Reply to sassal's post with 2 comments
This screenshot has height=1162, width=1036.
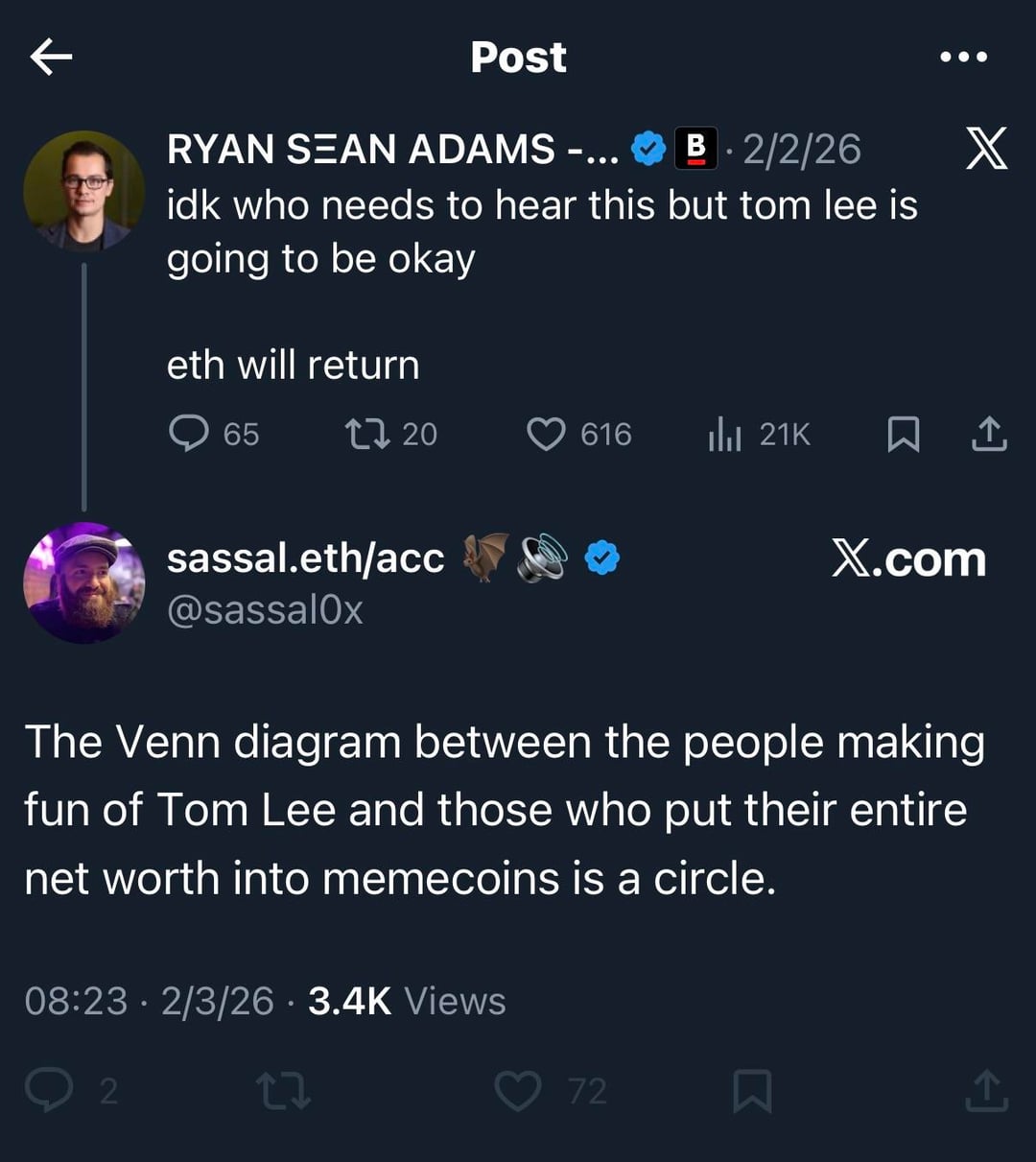tap(48, 1090)
